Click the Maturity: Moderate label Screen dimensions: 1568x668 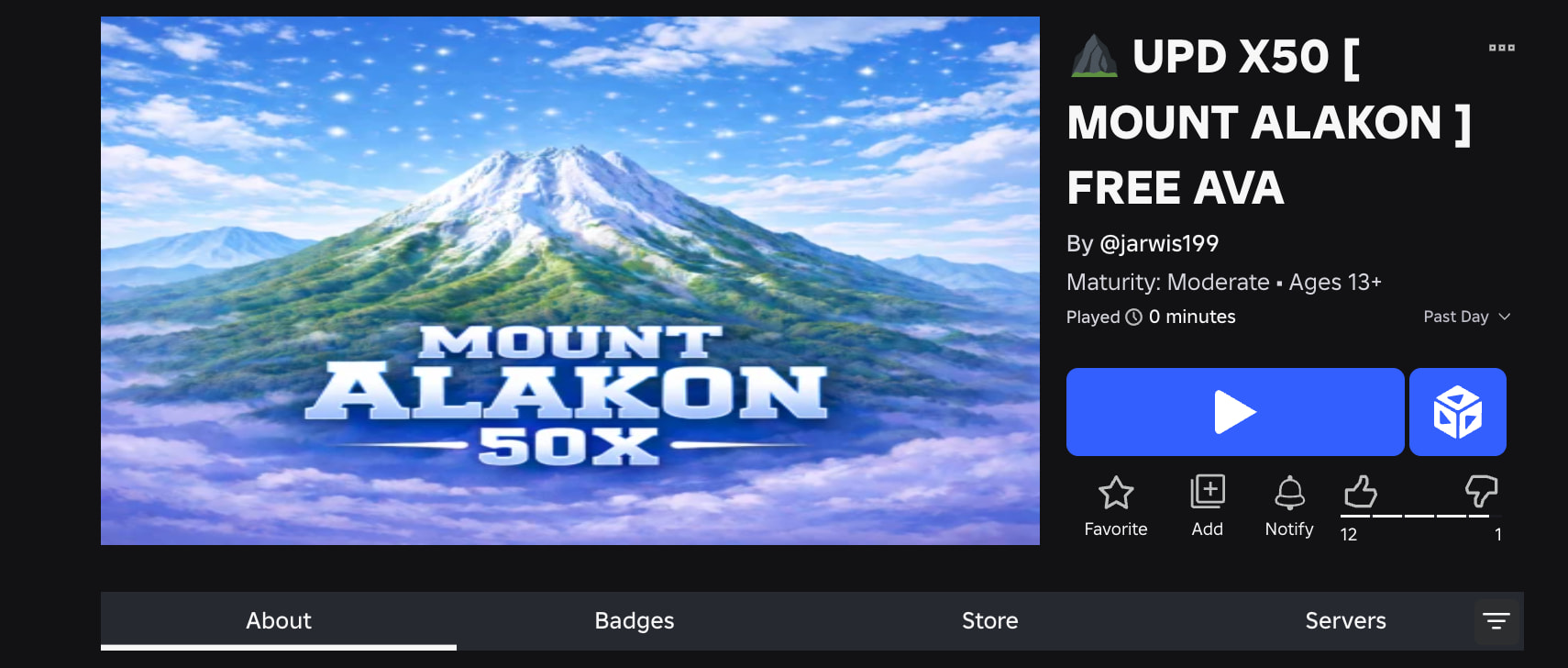coord(1167,282)
